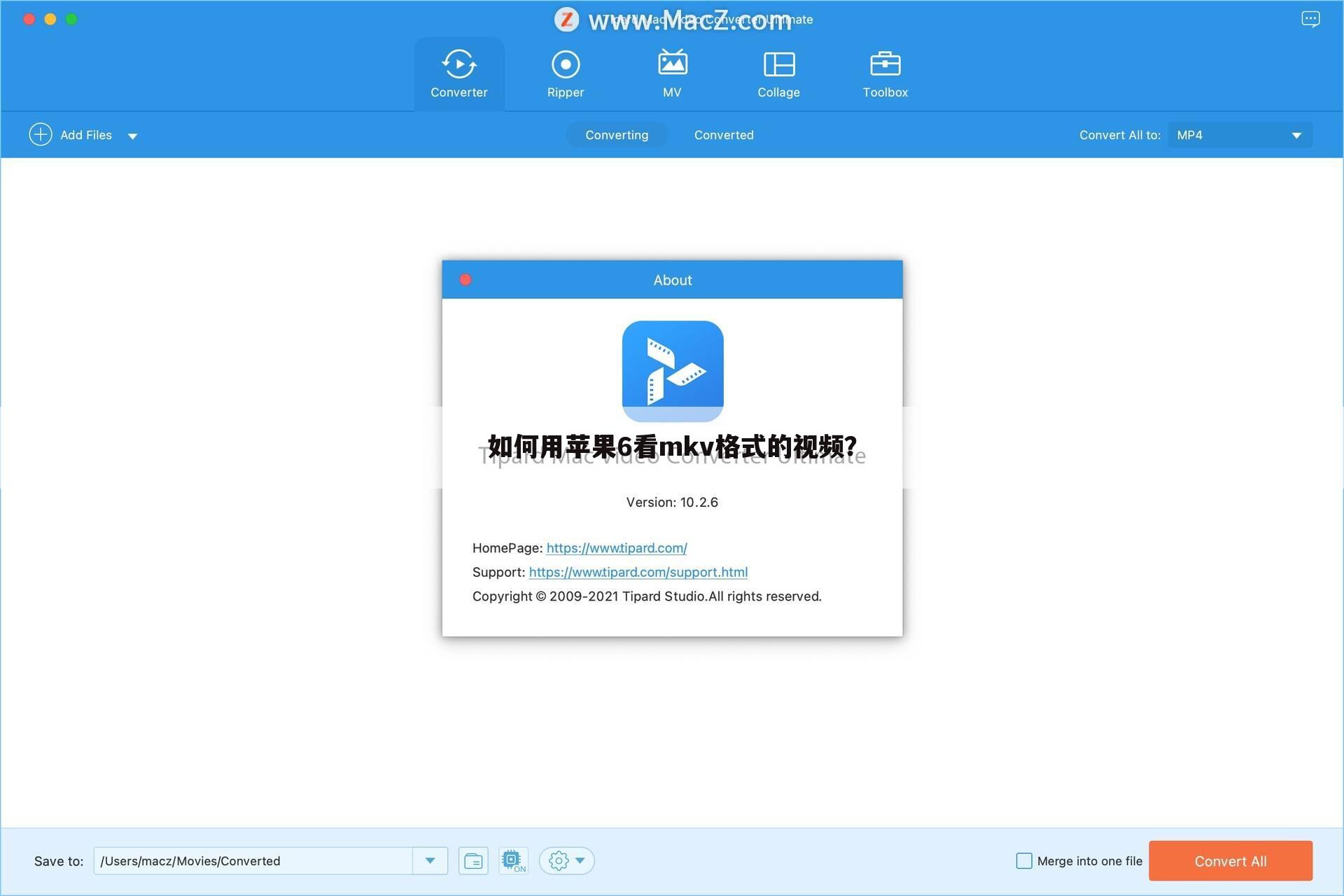
Task: Select the Collage module icon
Action: click(778, 64)
